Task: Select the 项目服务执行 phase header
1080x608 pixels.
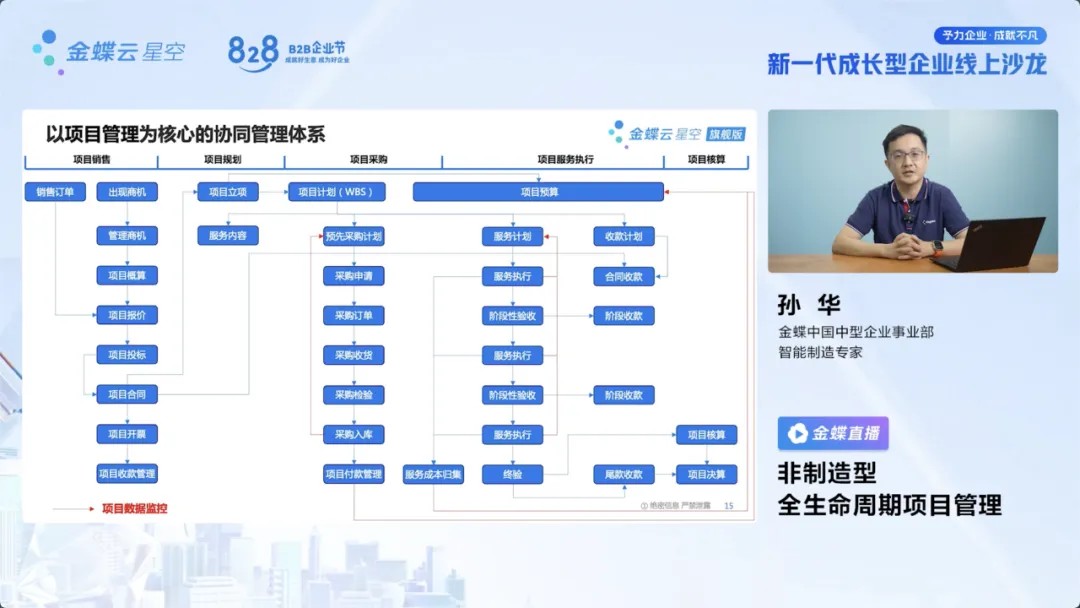Action: click(565, 159)
